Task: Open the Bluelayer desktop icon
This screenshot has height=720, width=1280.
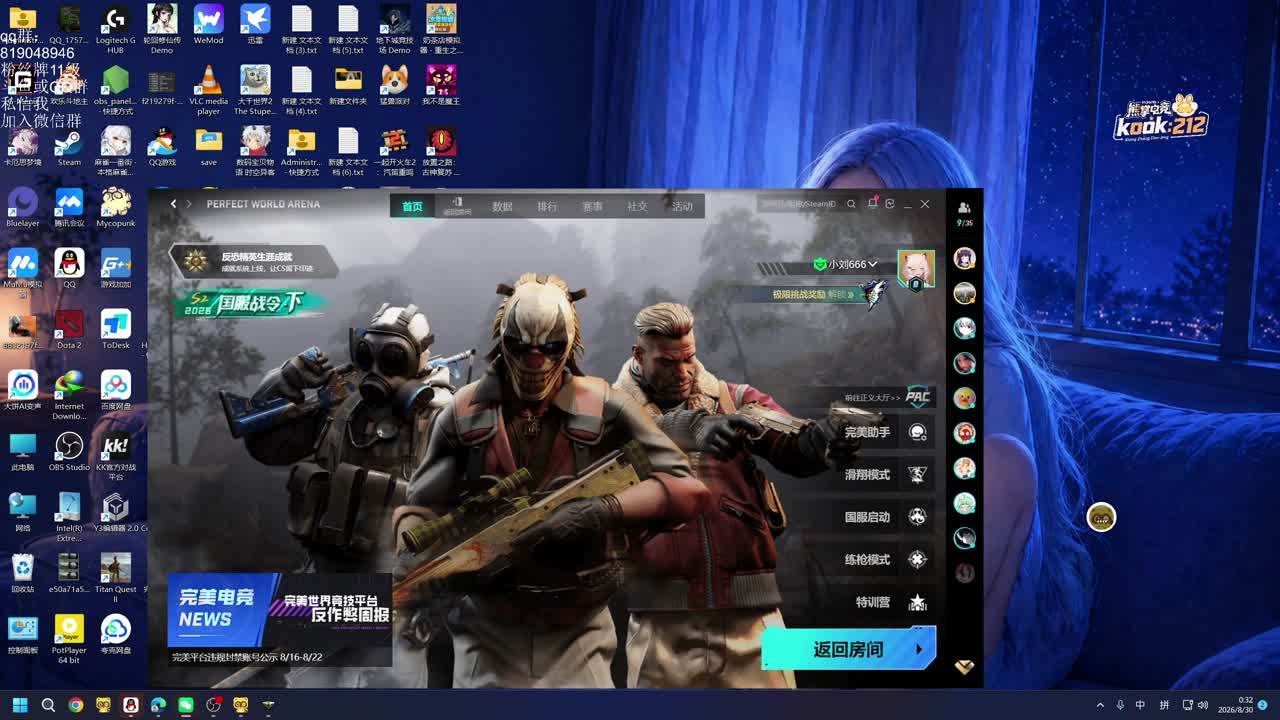Action: [22, 208]
